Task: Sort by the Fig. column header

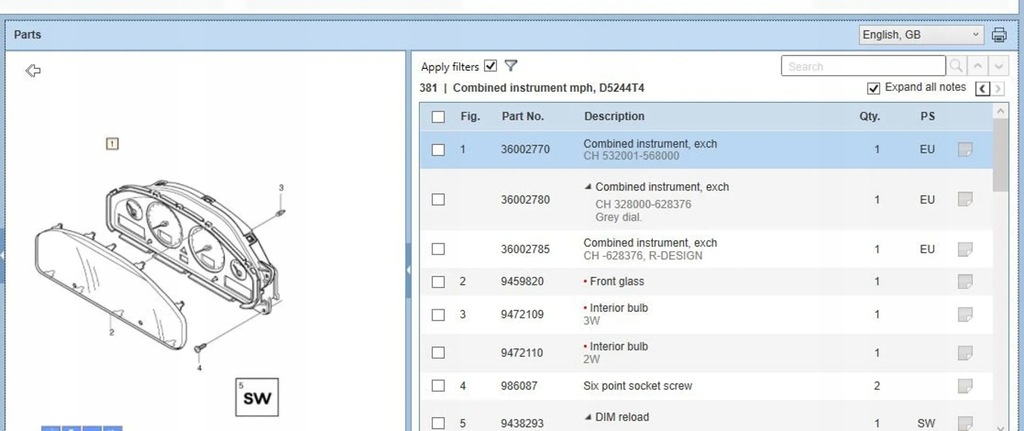Action: click(470, 117)
